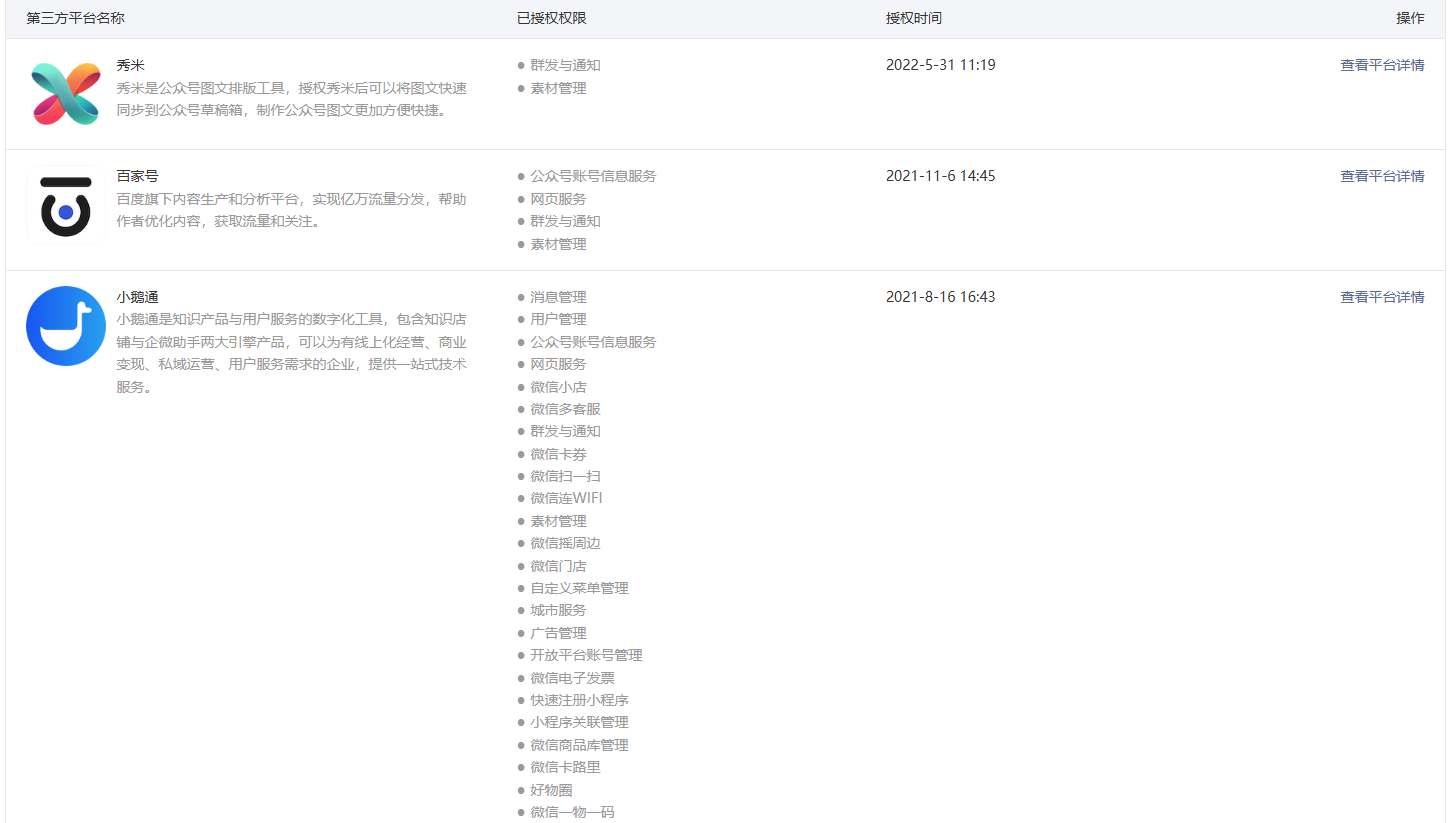Click the 小鹅通 blue goose logo
The height and width of the screenshot is (823, 1456).
pyautogui.click(x=66, y=326)
